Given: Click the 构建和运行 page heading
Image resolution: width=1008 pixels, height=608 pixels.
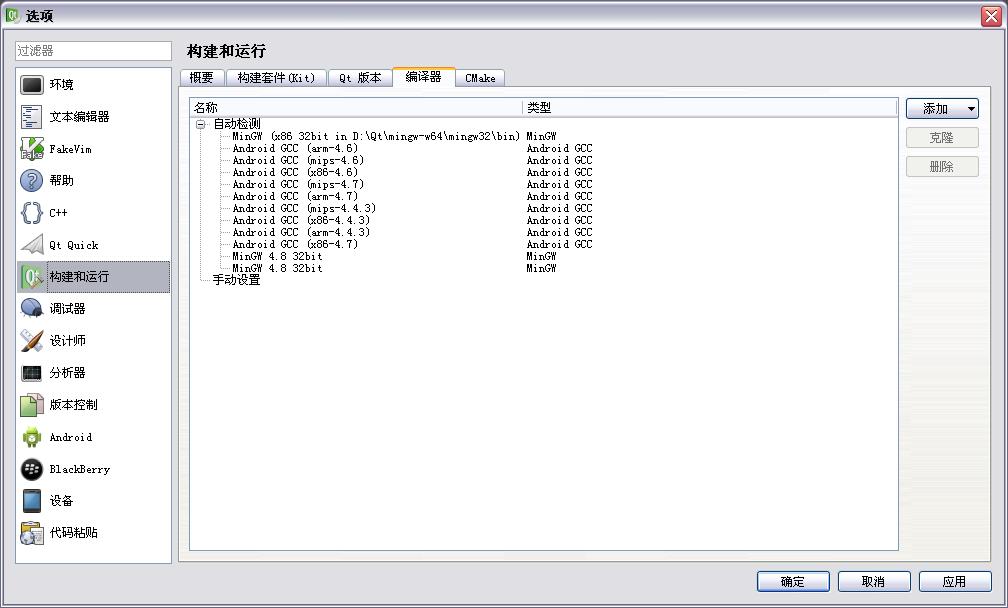Looking at the screenshot, I should click(226, 51).
